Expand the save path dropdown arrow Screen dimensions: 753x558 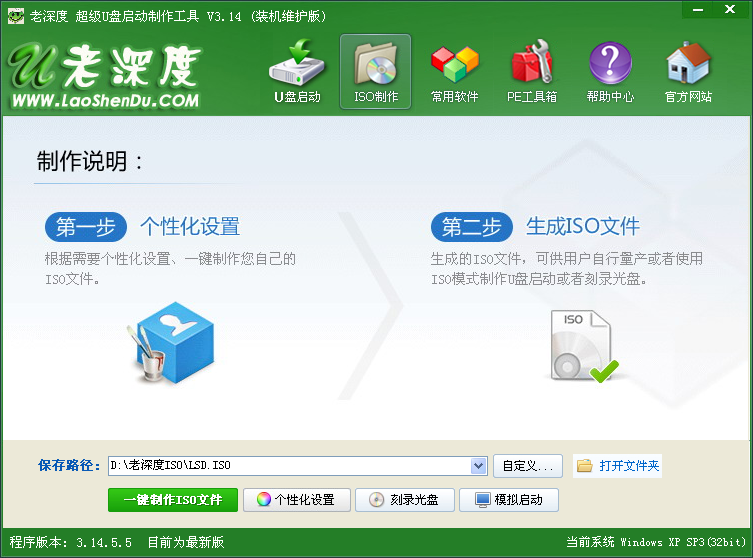478,465
